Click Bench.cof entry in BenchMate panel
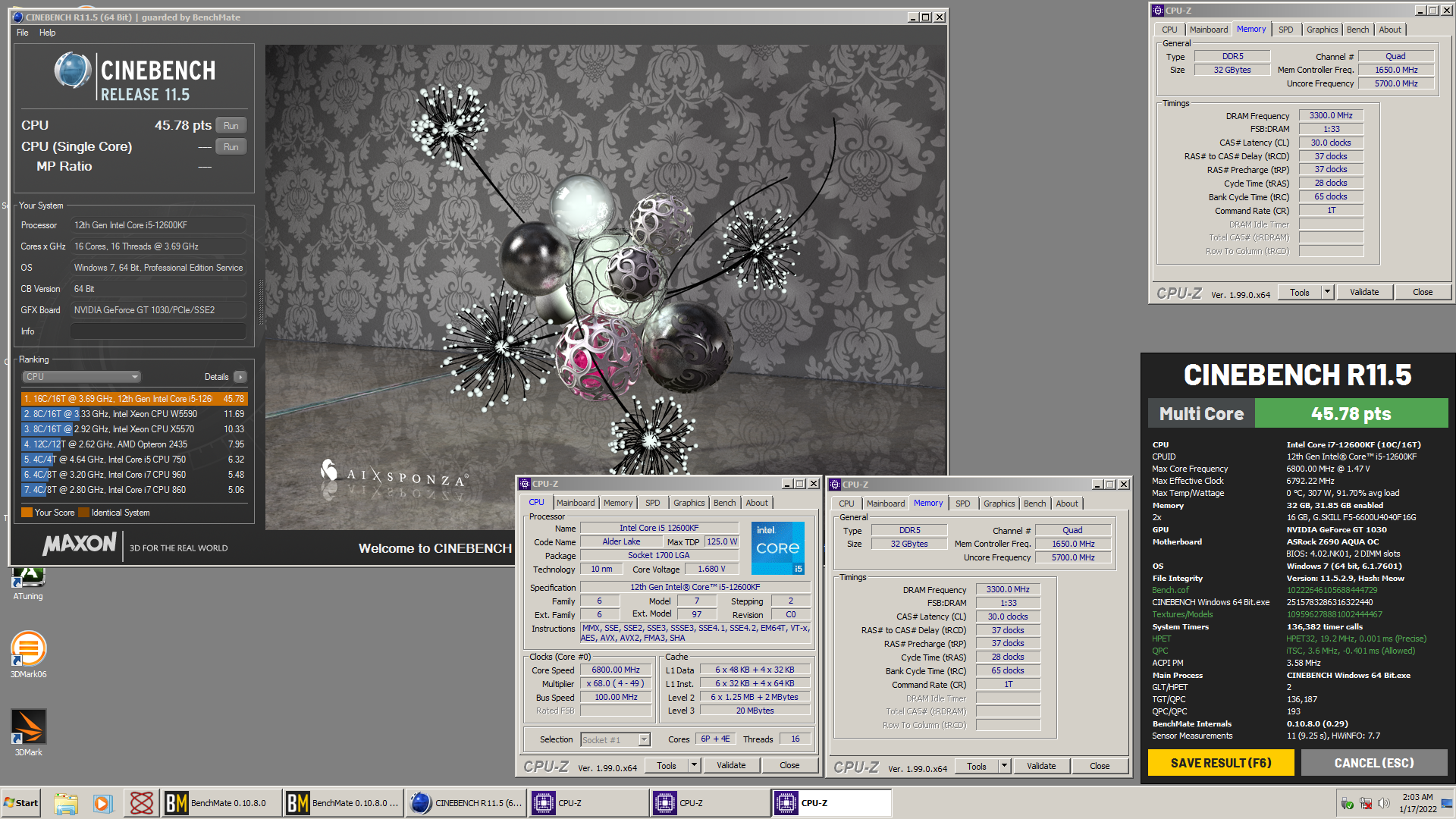 1170,590
